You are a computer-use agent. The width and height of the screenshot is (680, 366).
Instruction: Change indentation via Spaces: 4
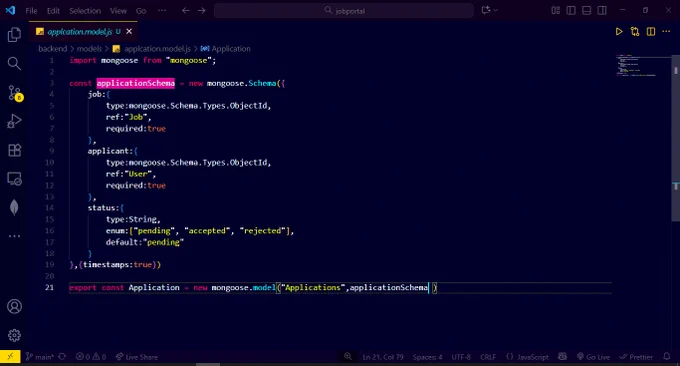click(x=427, y=357)
